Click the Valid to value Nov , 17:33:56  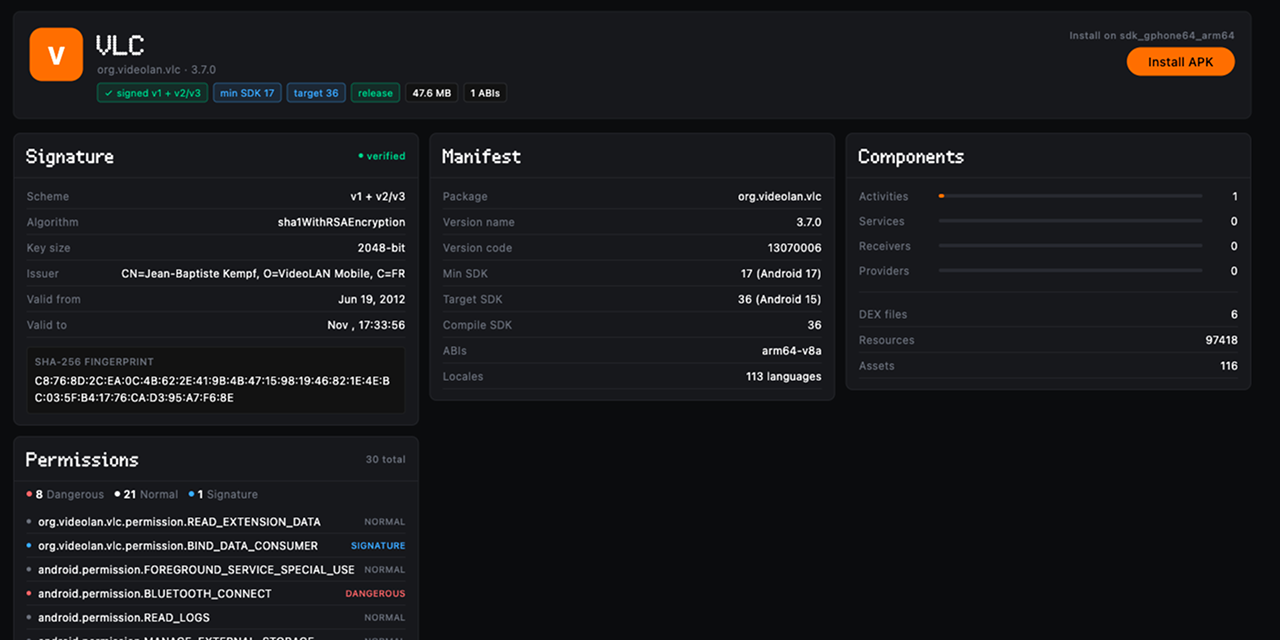click(366, 325)
